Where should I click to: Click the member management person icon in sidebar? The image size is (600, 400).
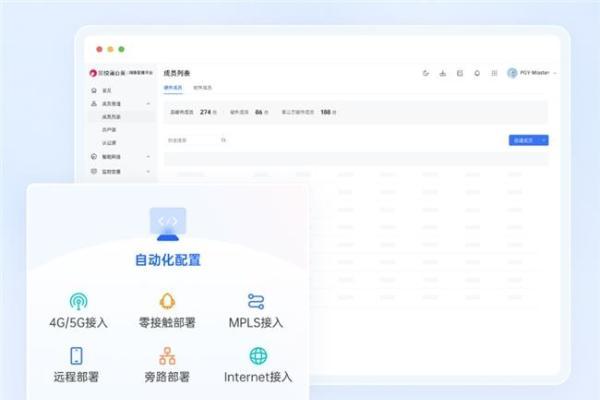(x=94, y=104)
